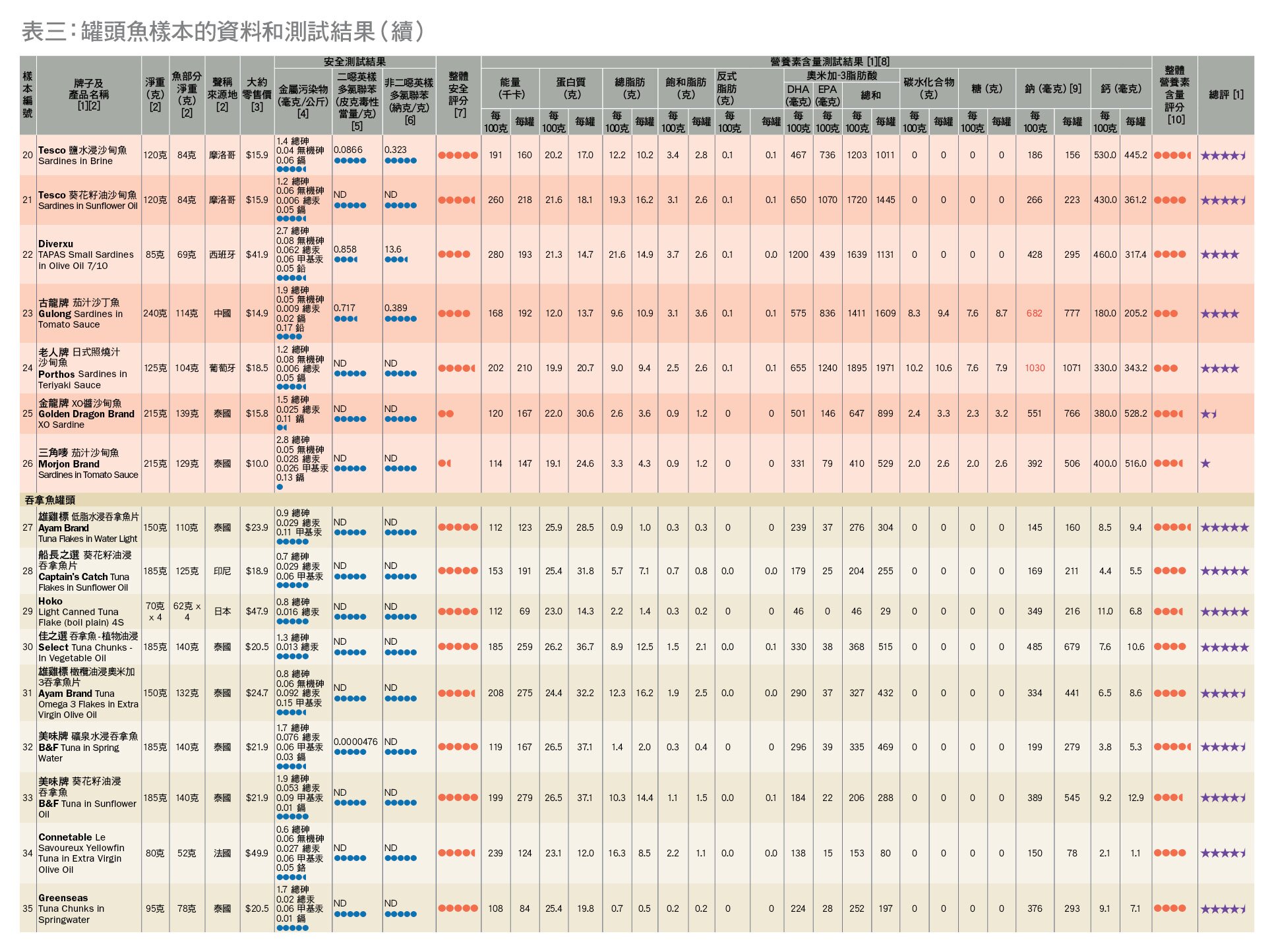Viewport: 1274px width, 952px height.
Task: Click the price $41.9
Action: tap(257, 254)
